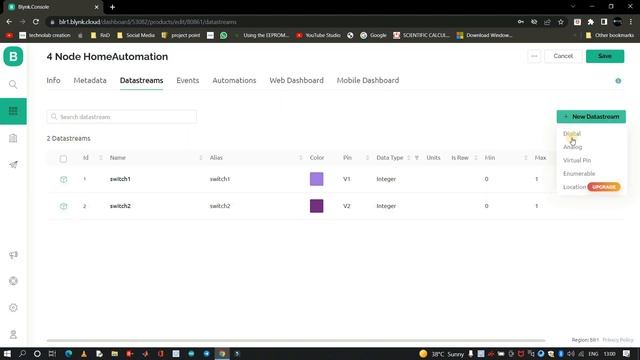Open the megaphone announcements icon in sidebar

point(13,255)
